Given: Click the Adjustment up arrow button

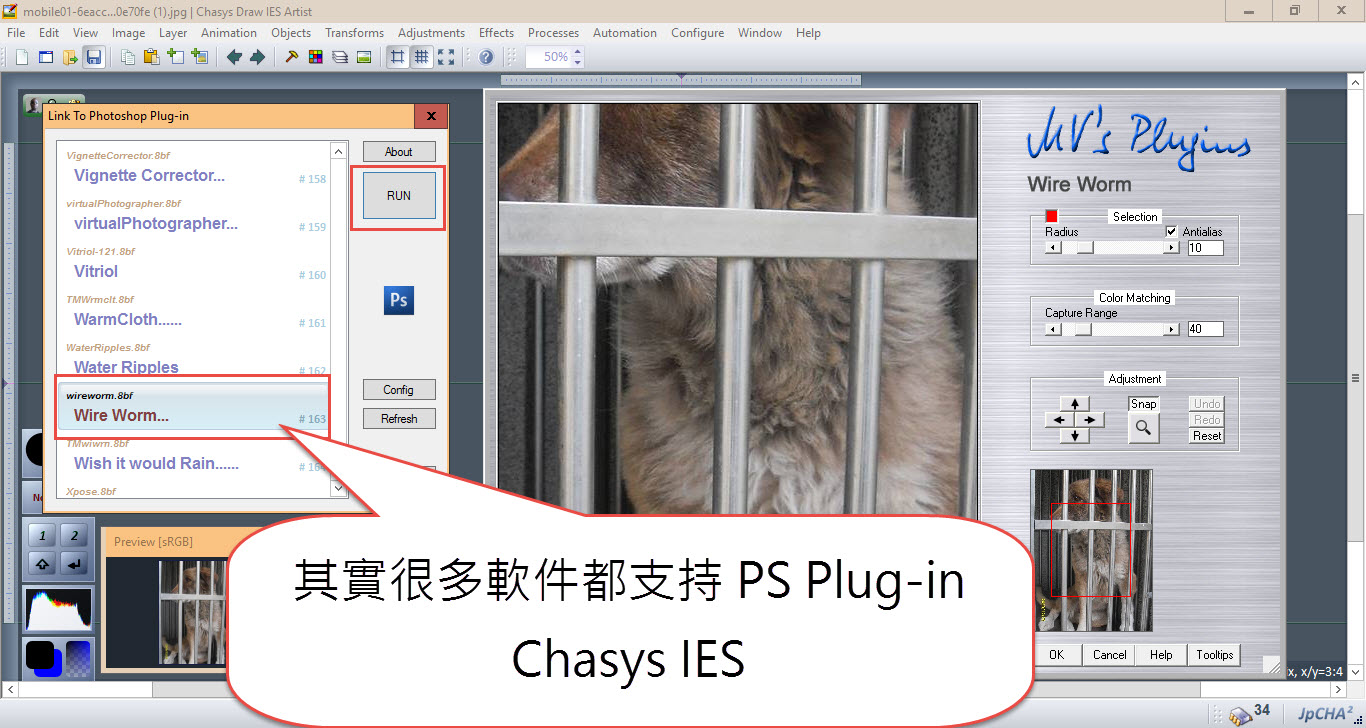Looking at the screenshot, I should [1075, 403].
